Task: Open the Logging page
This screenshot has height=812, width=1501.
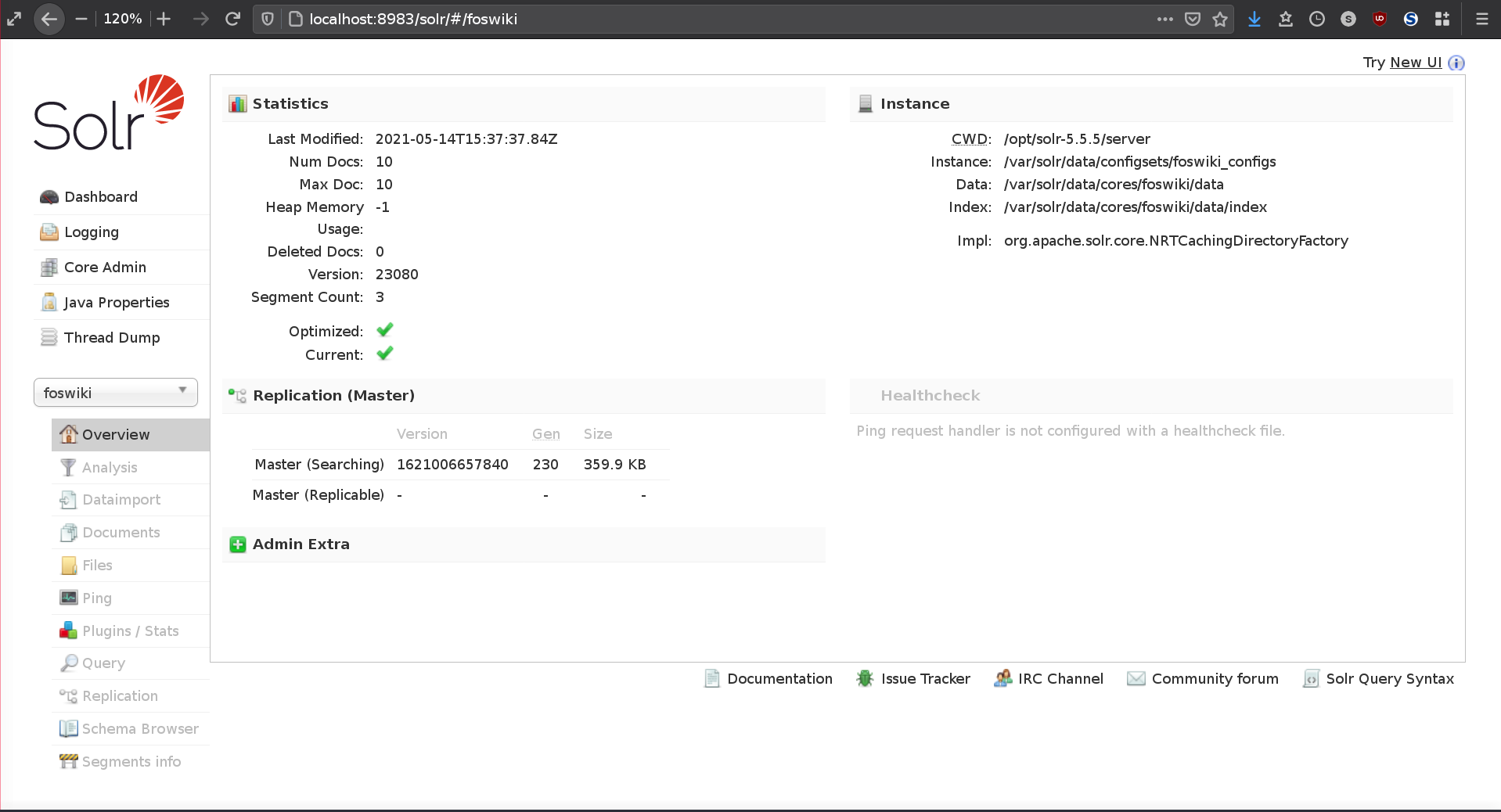Action: (x=92, y=232)
